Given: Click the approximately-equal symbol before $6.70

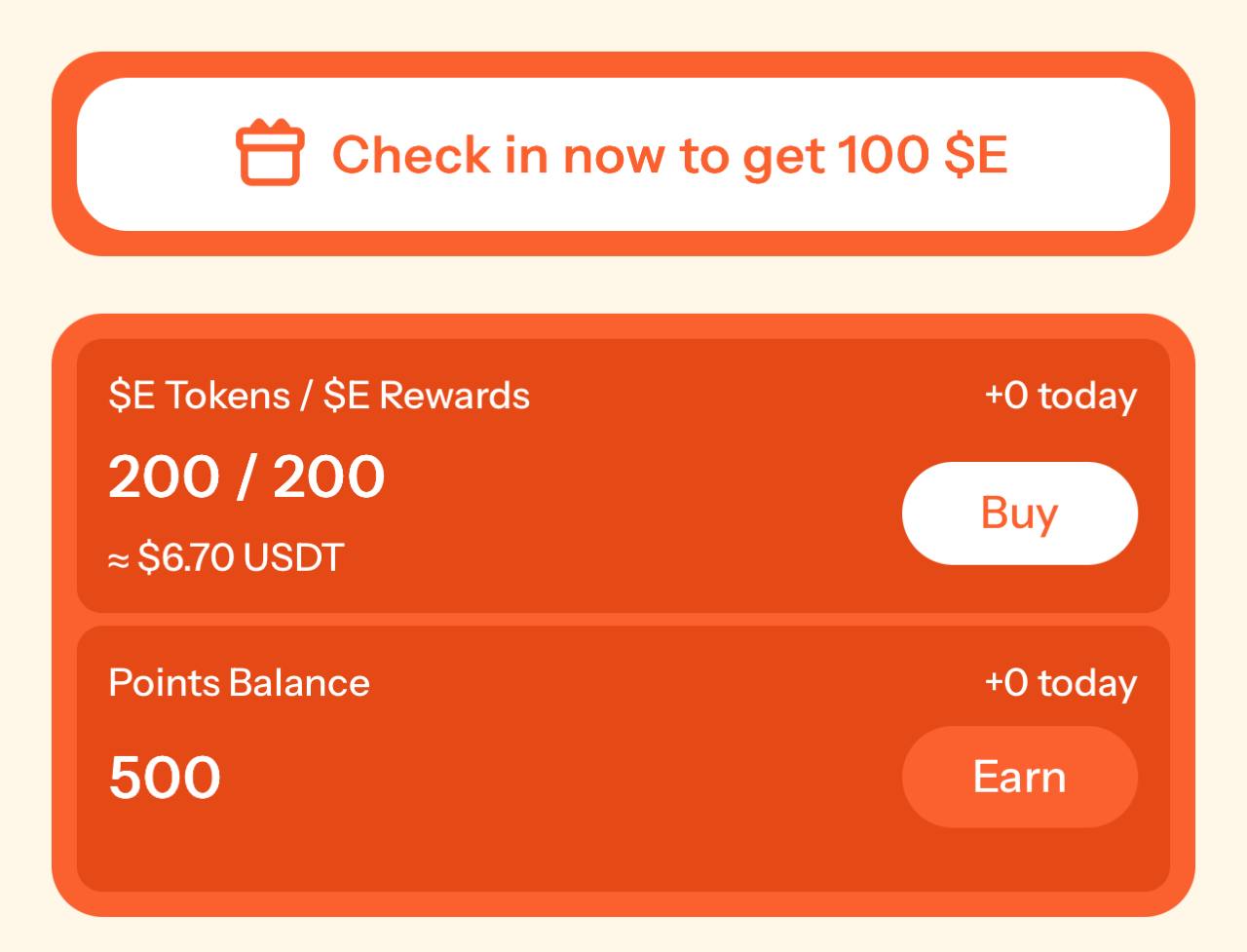Looking at the screenshot, I should [118, 560].
